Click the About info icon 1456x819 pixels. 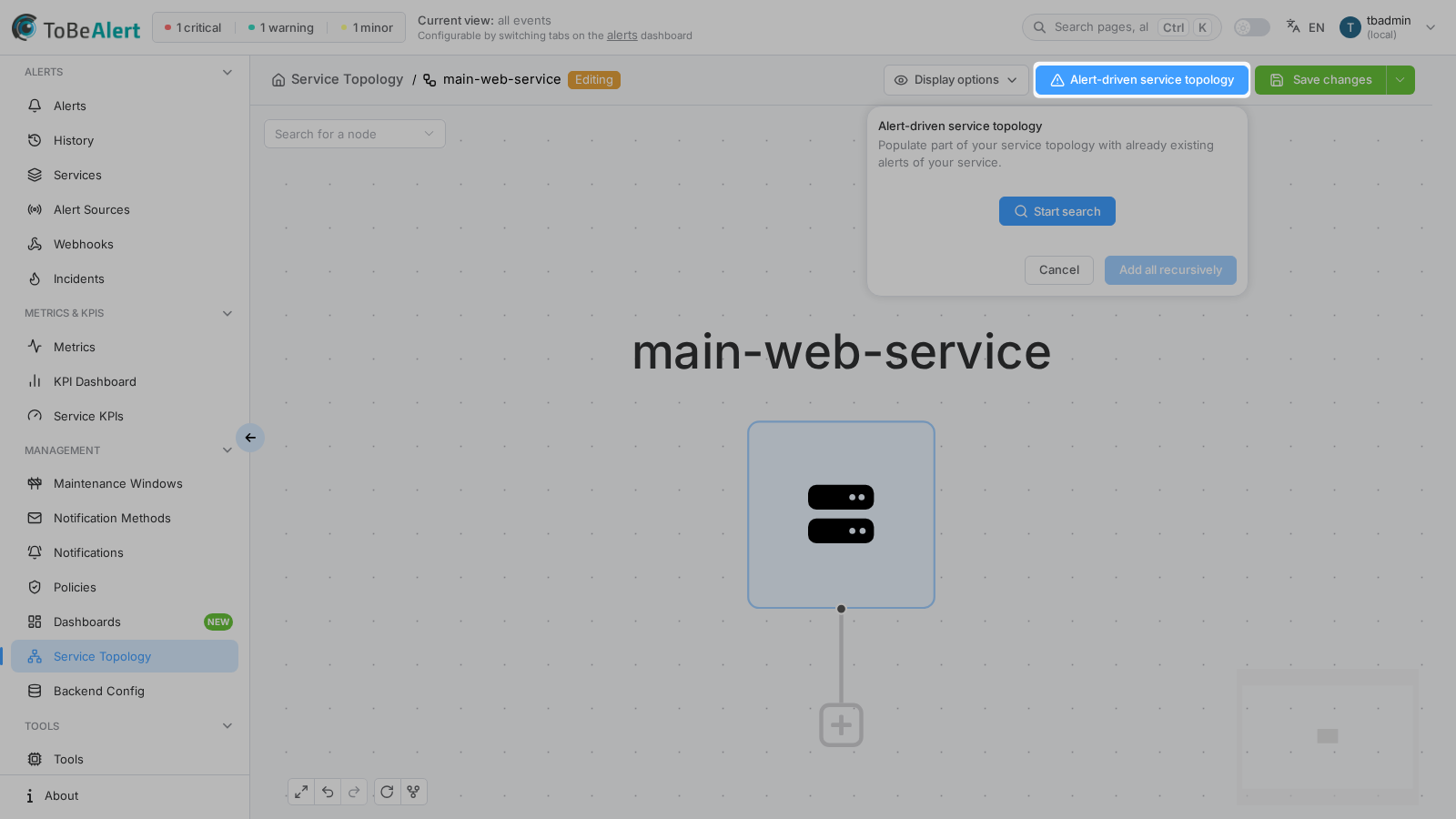pos(30,795)
